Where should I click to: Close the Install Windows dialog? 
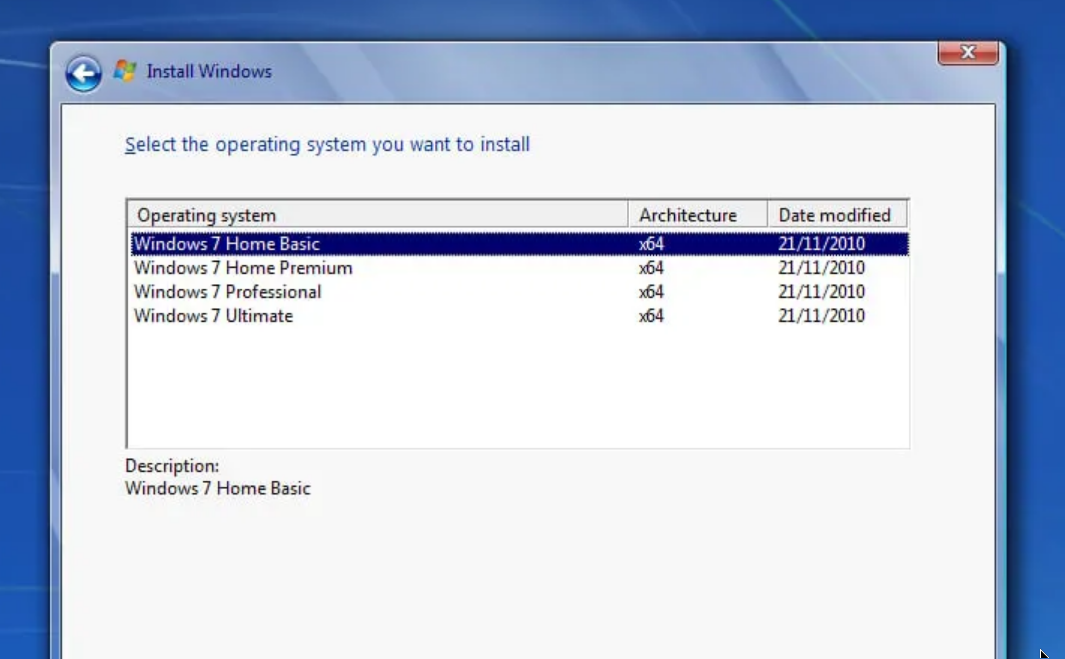pos(967,53)
